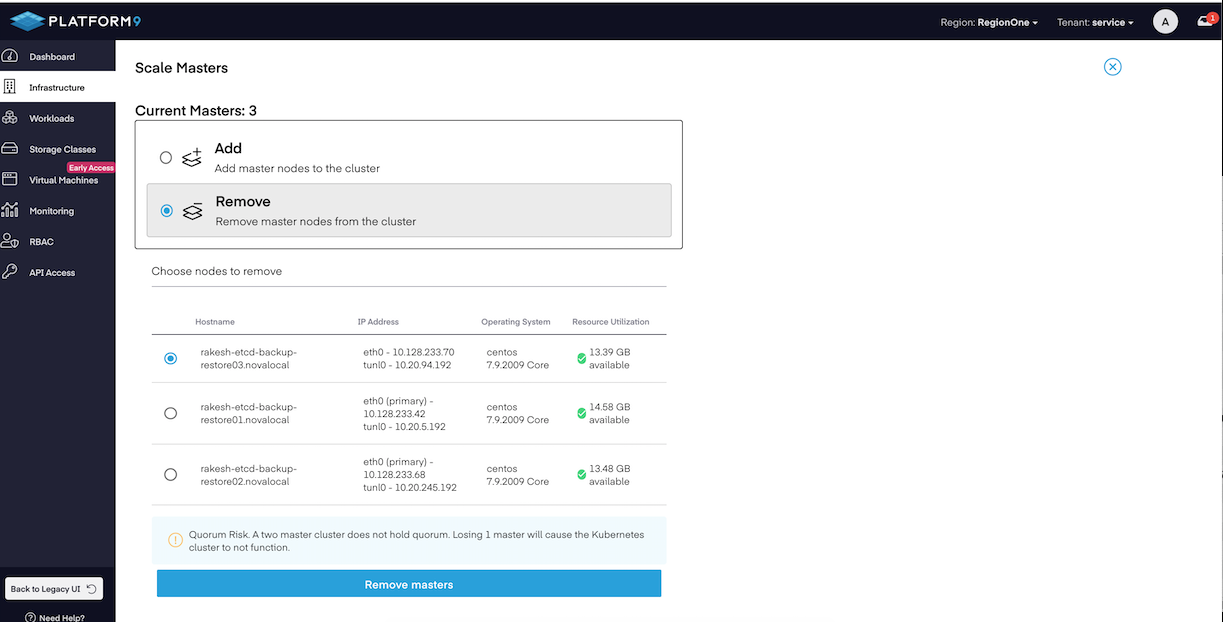Viewport: 1223px width, 622px height.
Task: Click "13.39 GB available" text
Action: (610, 358)
